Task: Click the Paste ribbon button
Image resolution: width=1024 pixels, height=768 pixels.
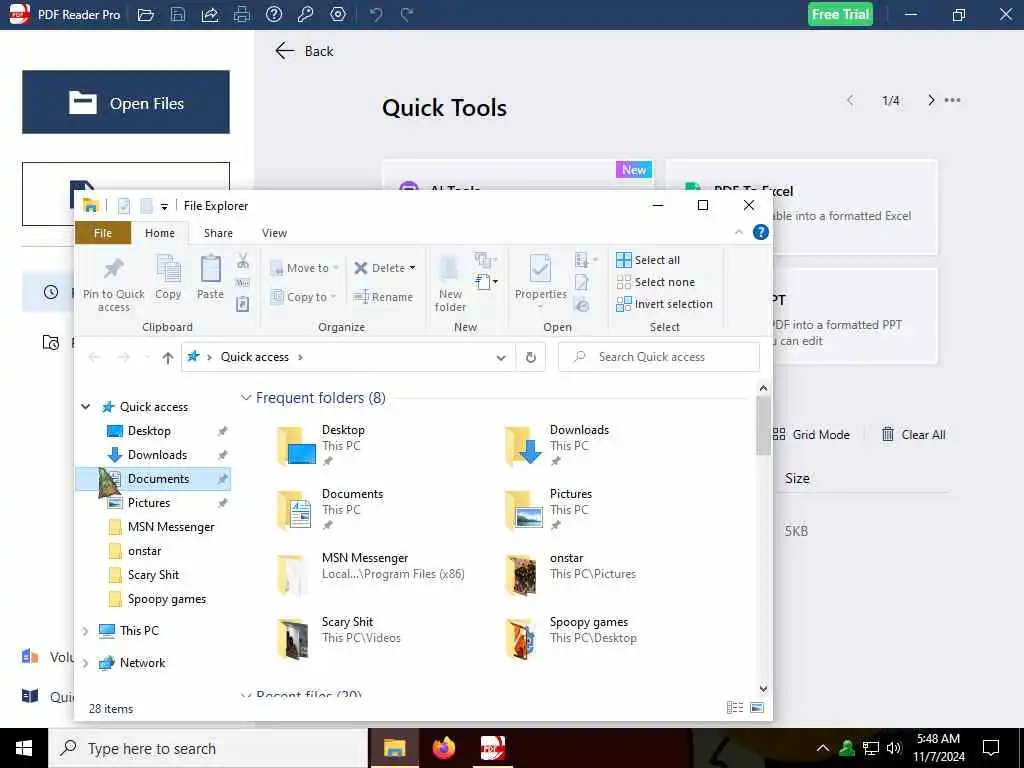Action: 210,278
